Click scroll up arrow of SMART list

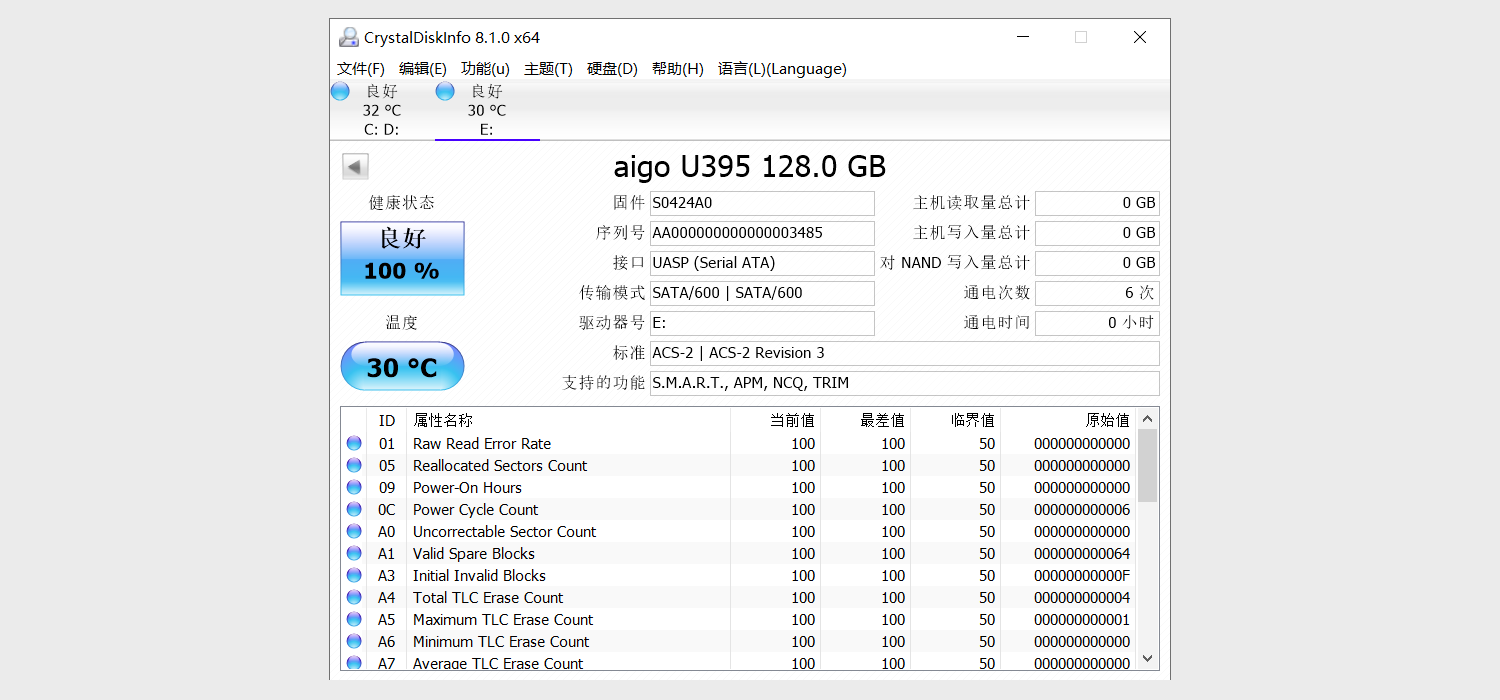click(x=1148, y=419)
